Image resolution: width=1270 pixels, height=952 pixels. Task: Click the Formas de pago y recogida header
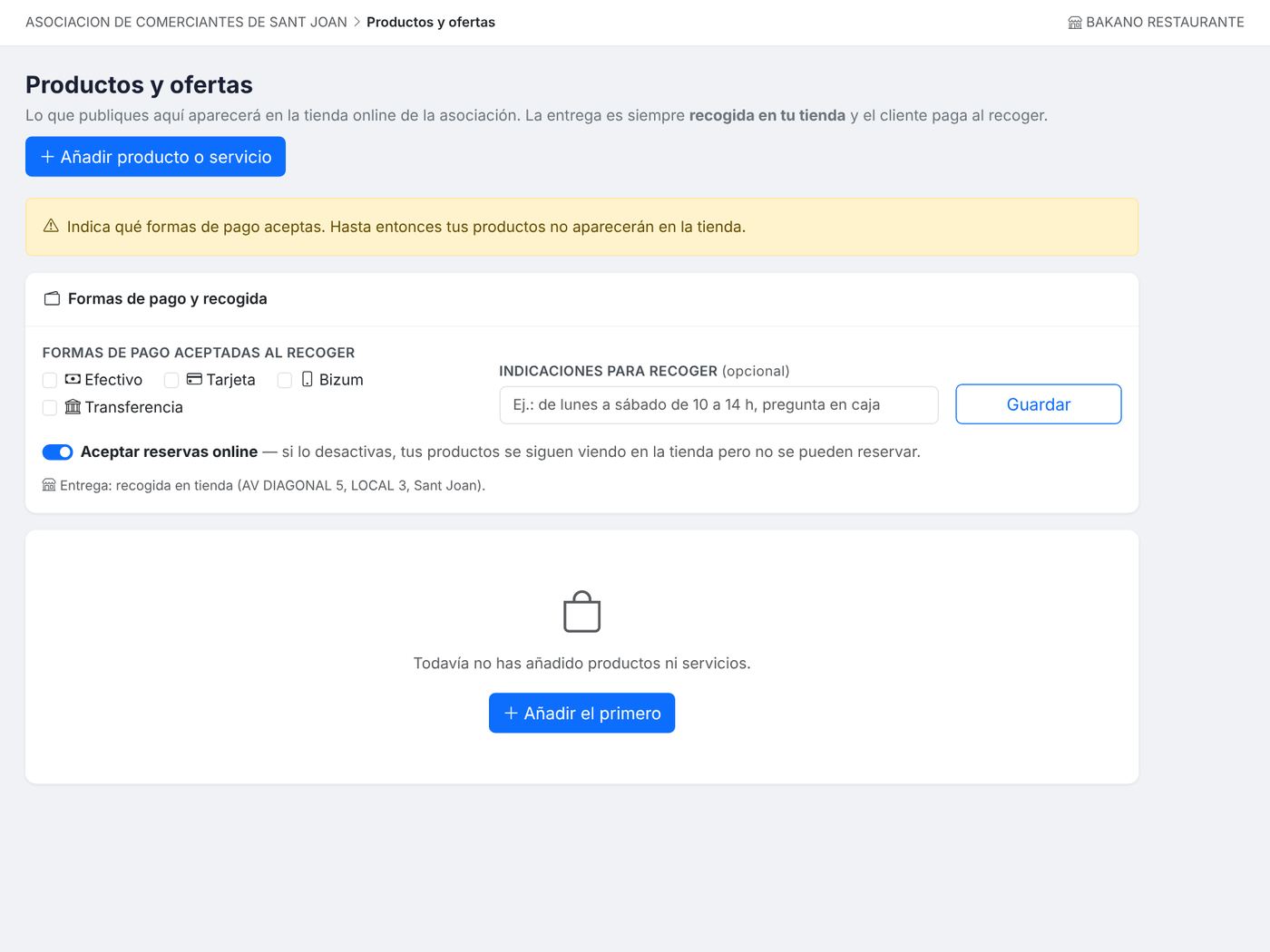pyautogui.click(x=167, y=298)
